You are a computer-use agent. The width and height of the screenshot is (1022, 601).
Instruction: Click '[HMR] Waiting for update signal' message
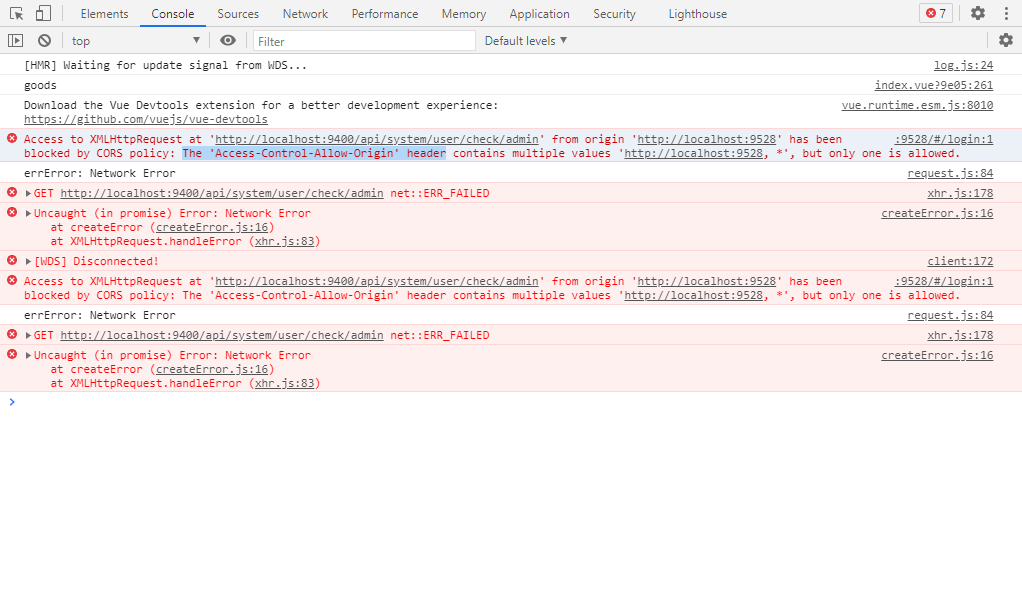[x=166, y=65]
